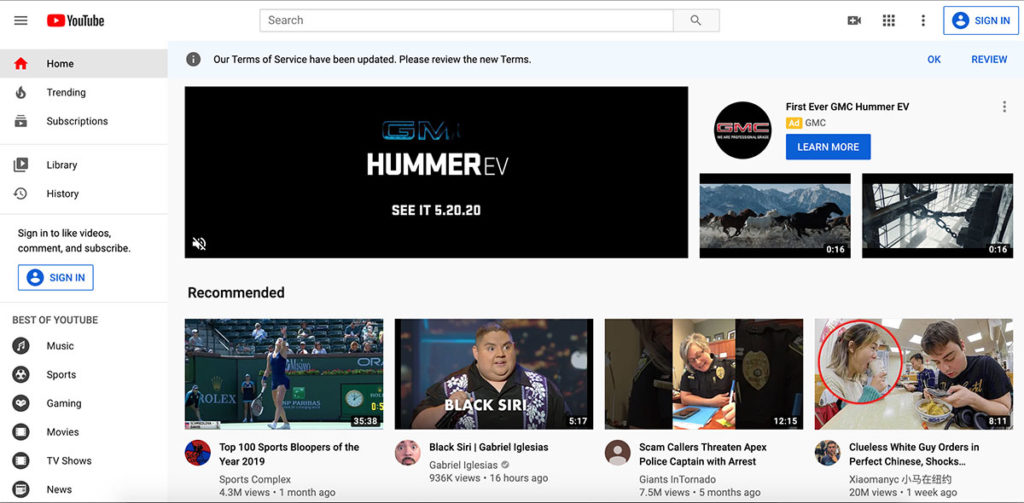This screenshot has width=1024, height=503.
Task: Click the TV Shows category icon
Action: (21, 461)
